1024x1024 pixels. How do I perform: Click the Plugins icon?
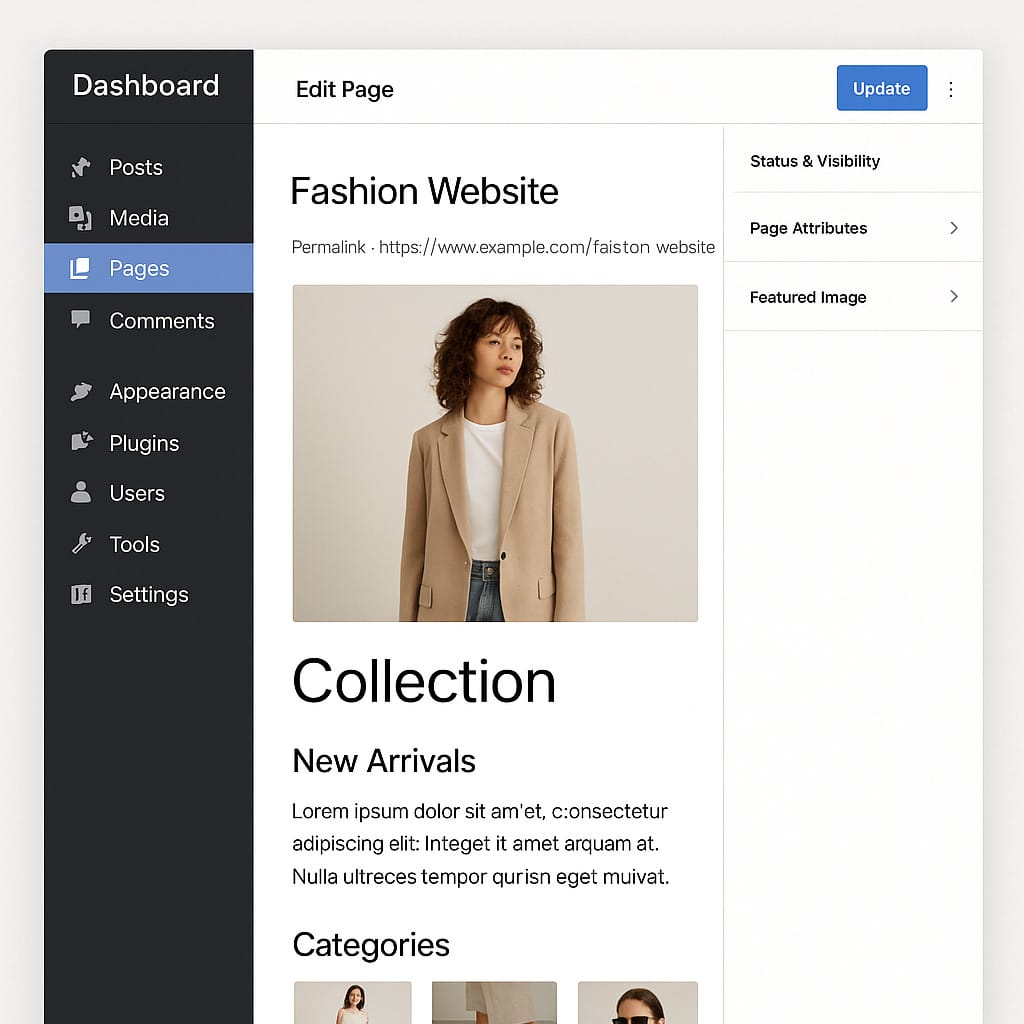(x=82, y=441)
